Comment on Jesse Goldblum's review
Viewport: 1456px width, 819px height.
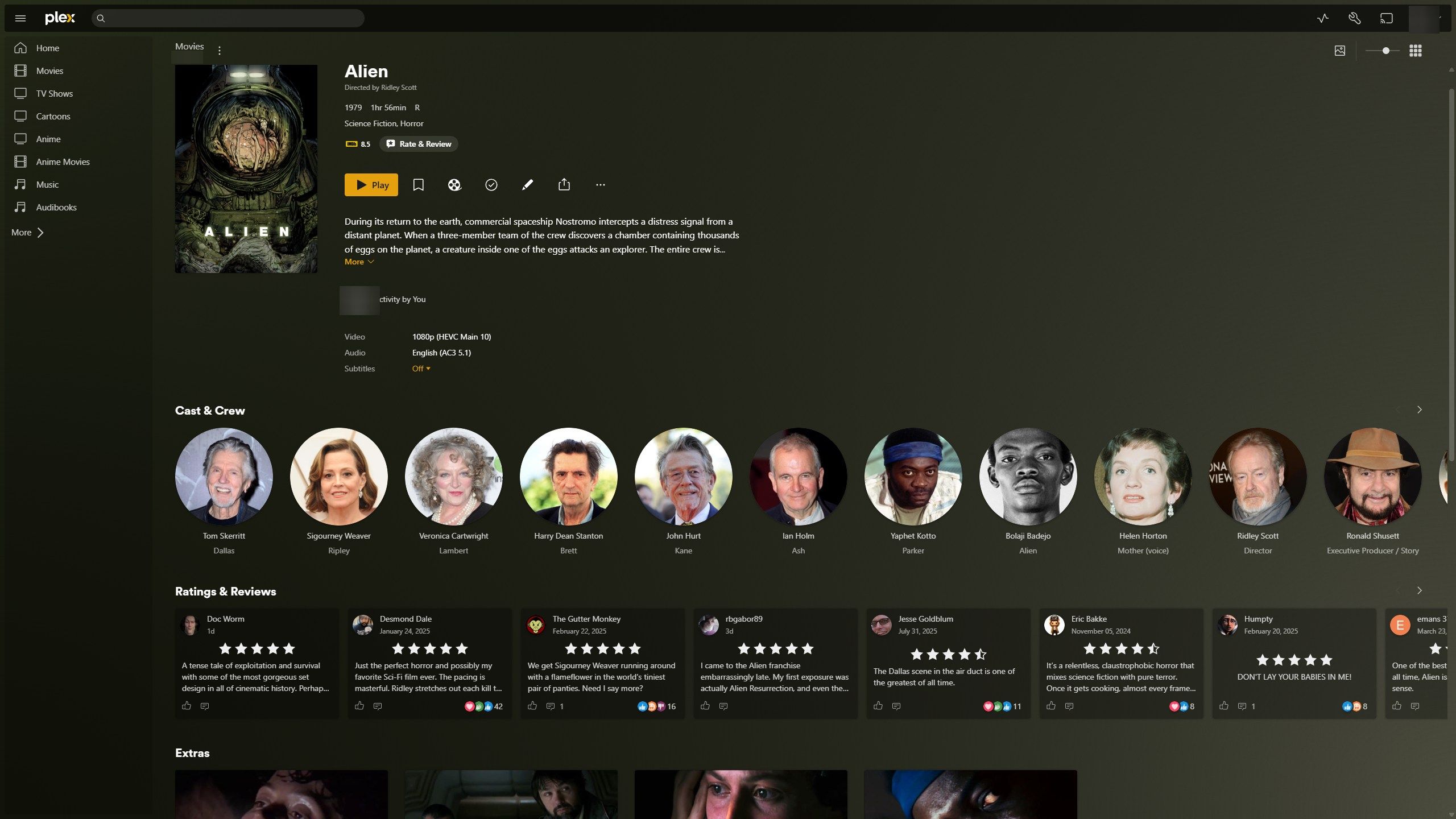tap(896, 706)
